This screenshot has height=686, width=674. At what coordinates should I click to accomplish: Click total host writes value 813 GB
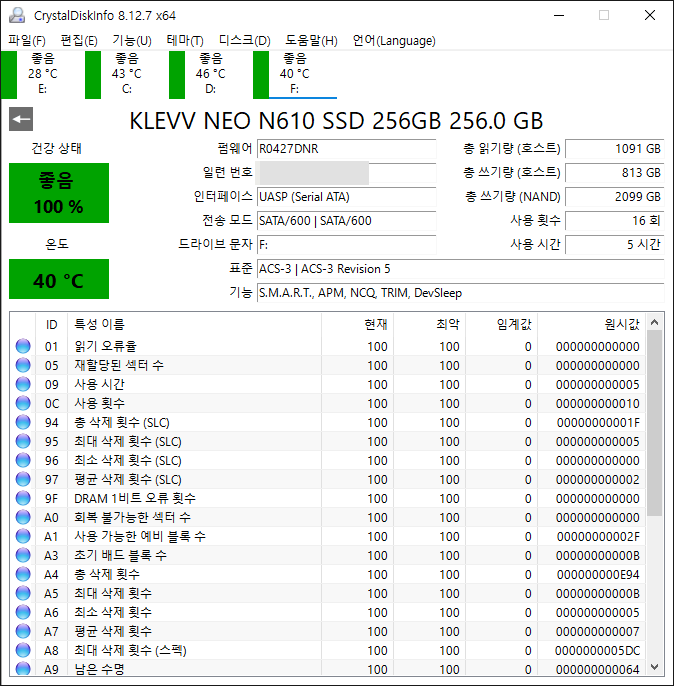tap(615, 173)
